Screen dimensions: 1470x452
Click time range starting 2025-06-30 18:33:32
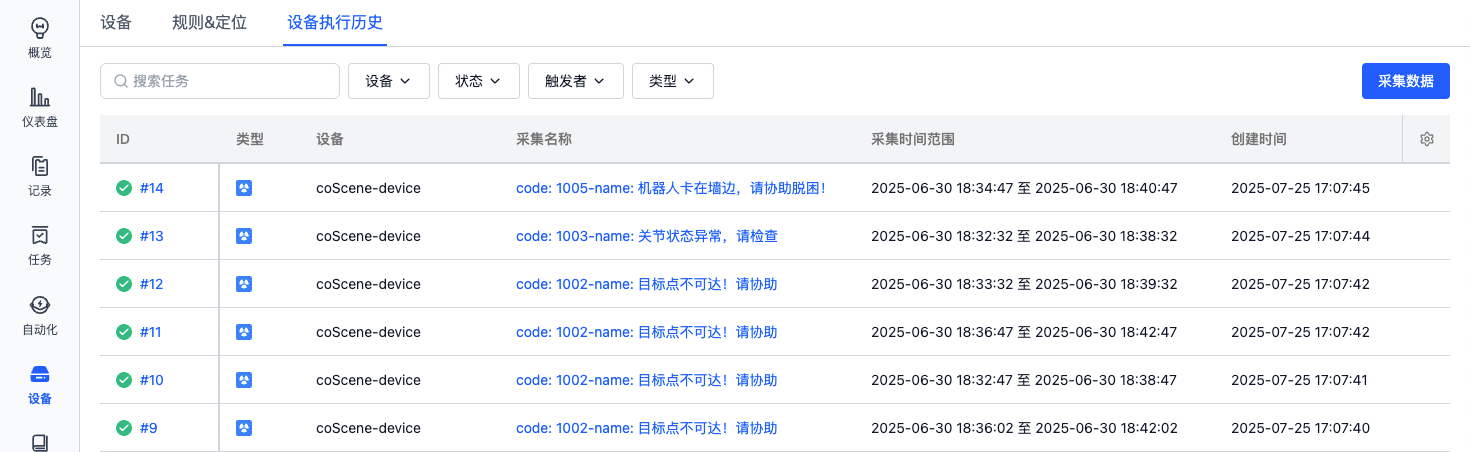1025,284
